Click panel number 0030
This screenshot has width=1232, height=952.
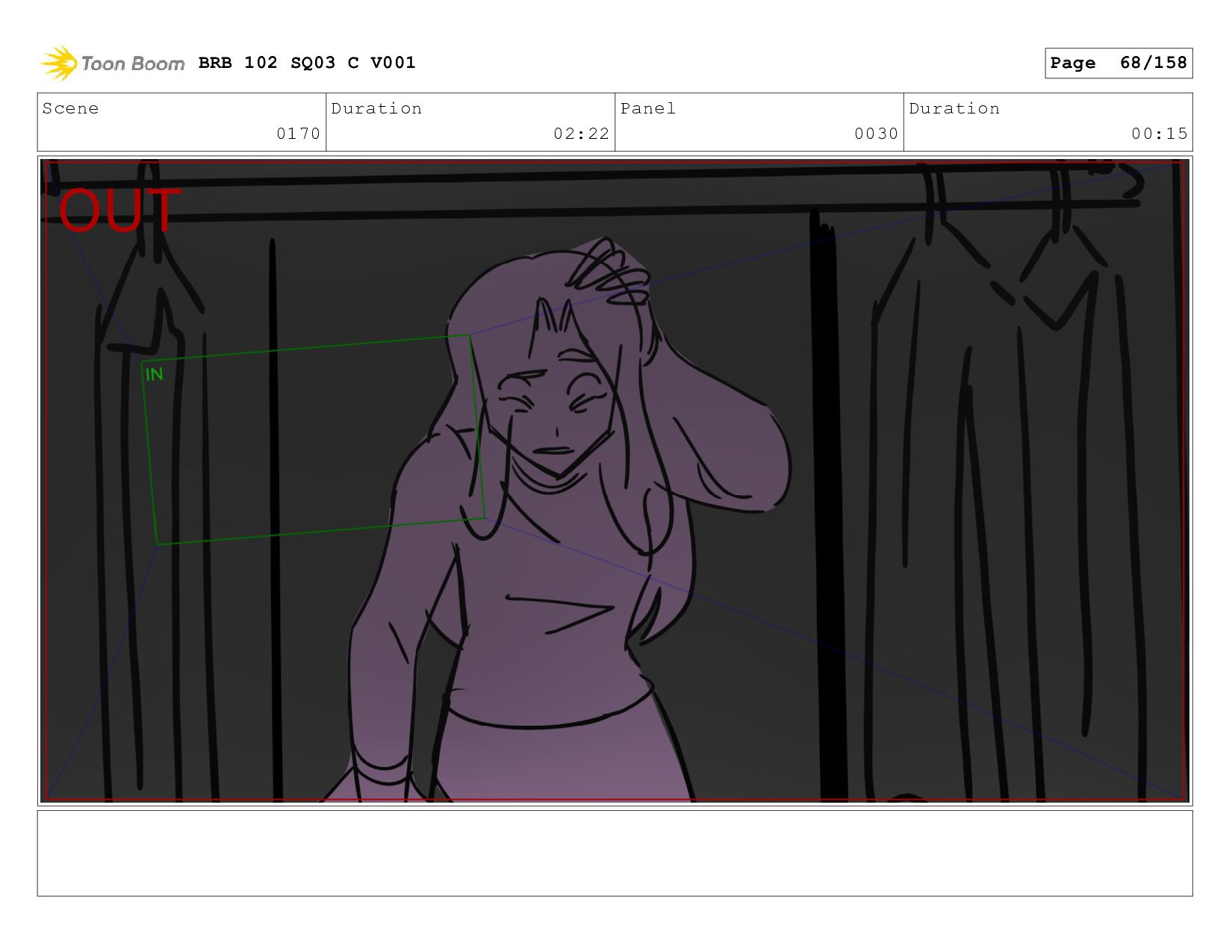[876, 134]
